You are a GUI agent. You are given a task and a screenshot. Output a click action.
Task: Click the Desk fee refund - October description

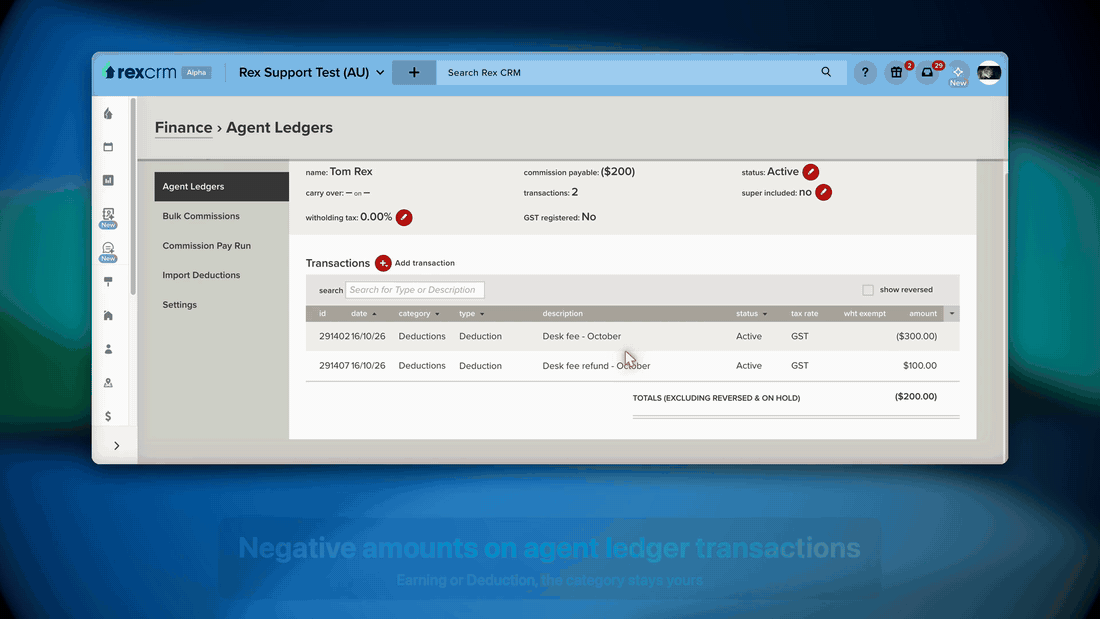(596, 366)
